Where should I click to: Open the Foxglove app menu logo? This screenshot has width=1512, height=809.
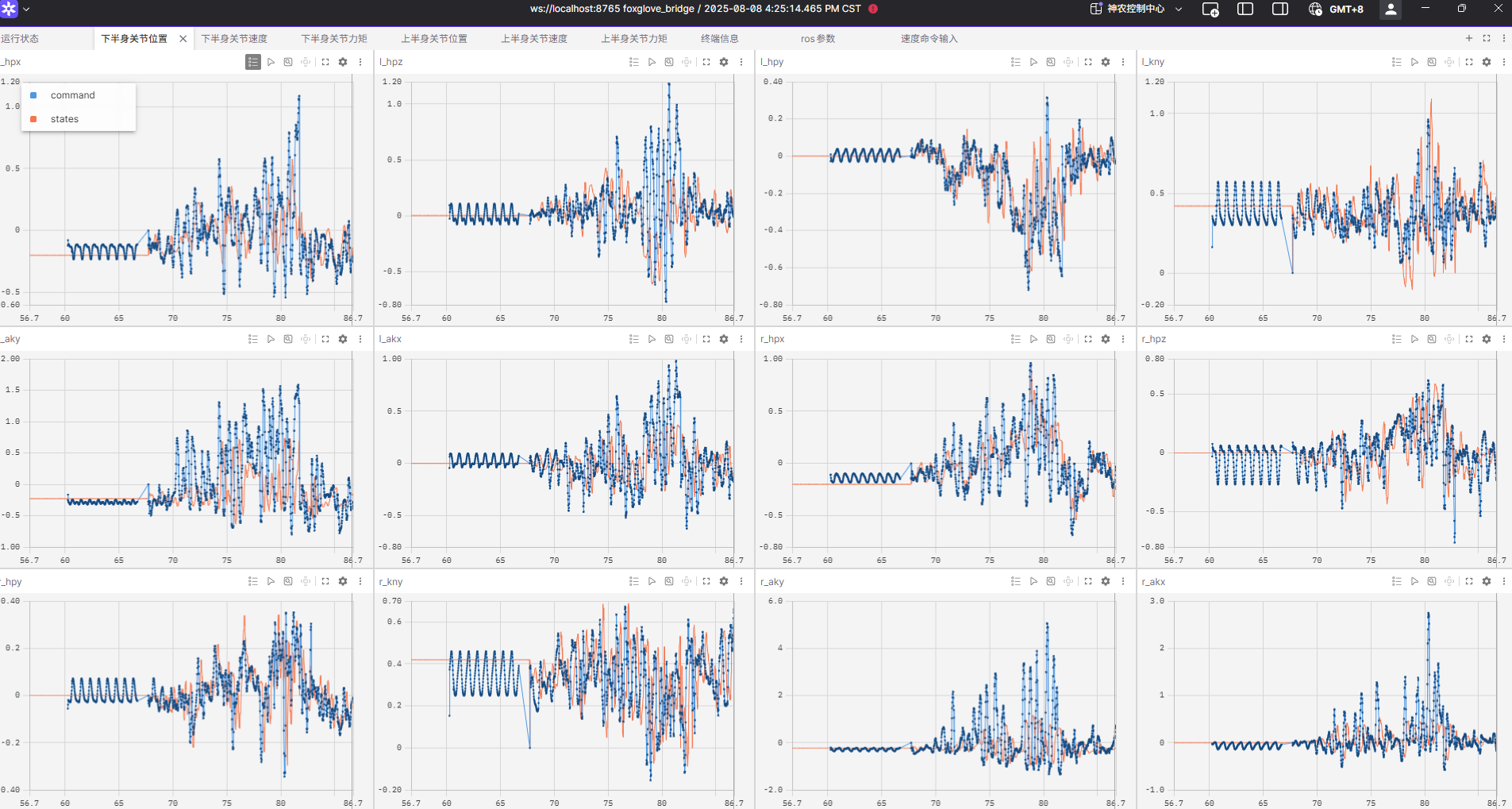[9, 9]
